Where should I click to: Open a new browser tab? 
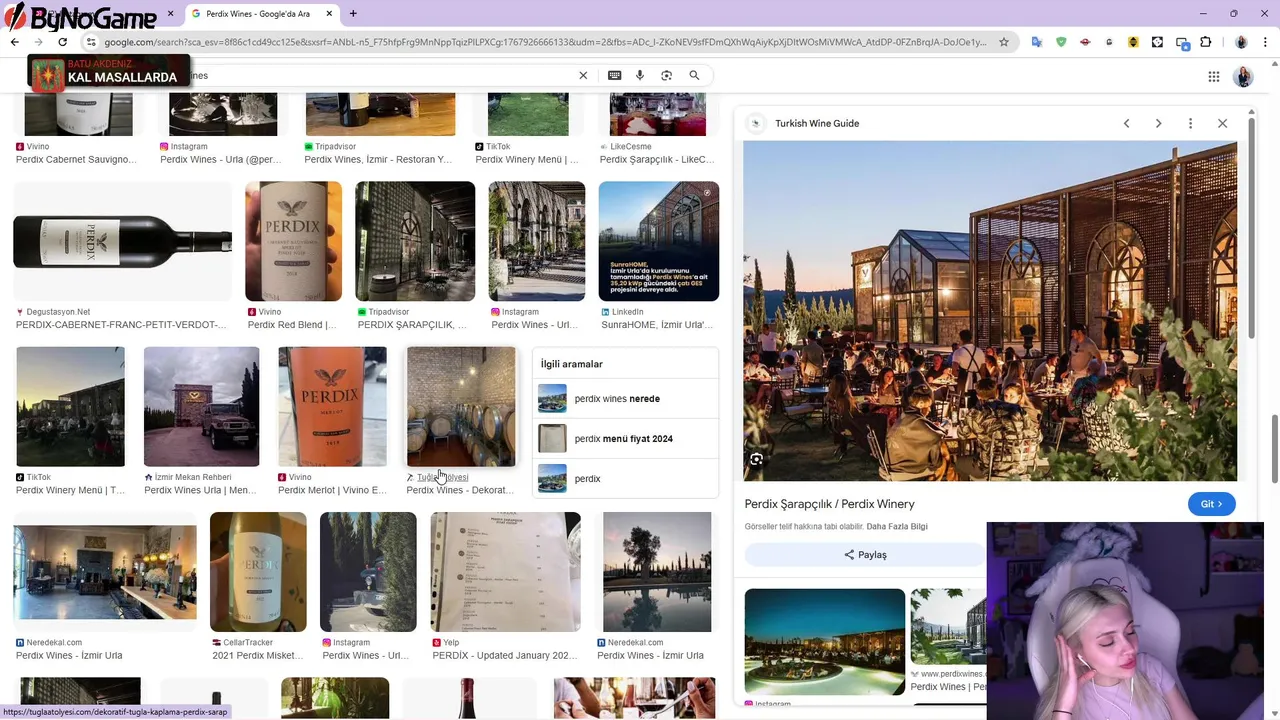point(353,13)
